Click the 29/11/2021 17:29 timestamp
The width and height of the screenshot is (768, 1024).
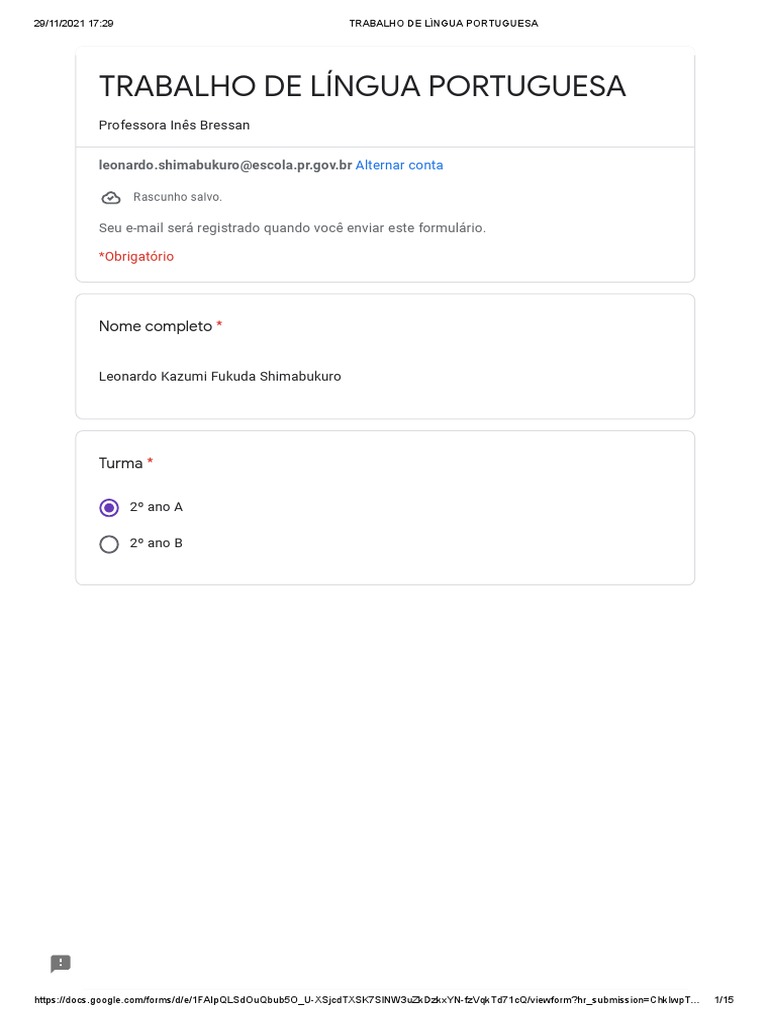(74, 23)
